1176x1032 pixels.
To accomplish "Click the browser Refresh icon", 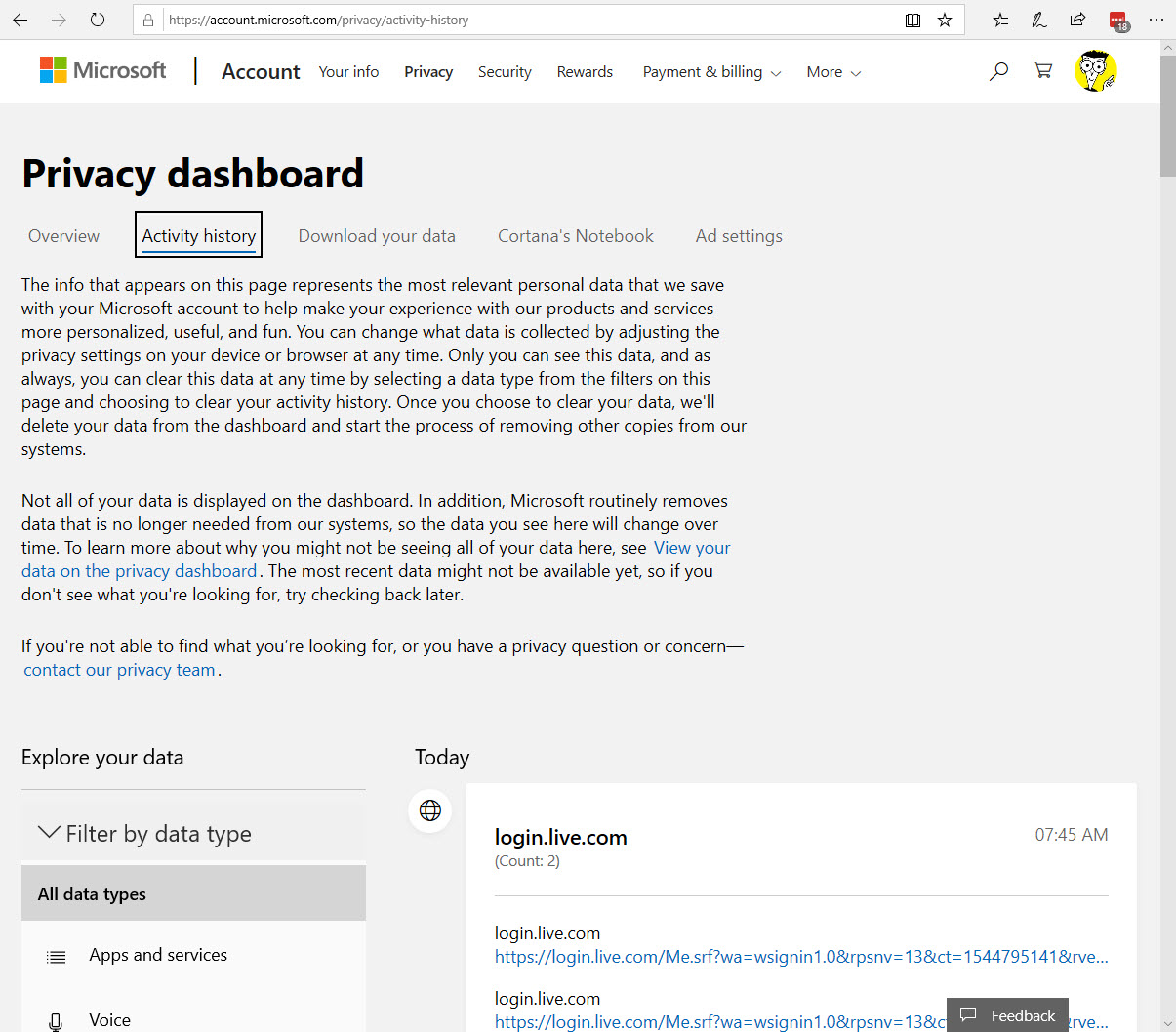I will pos(97,20).
